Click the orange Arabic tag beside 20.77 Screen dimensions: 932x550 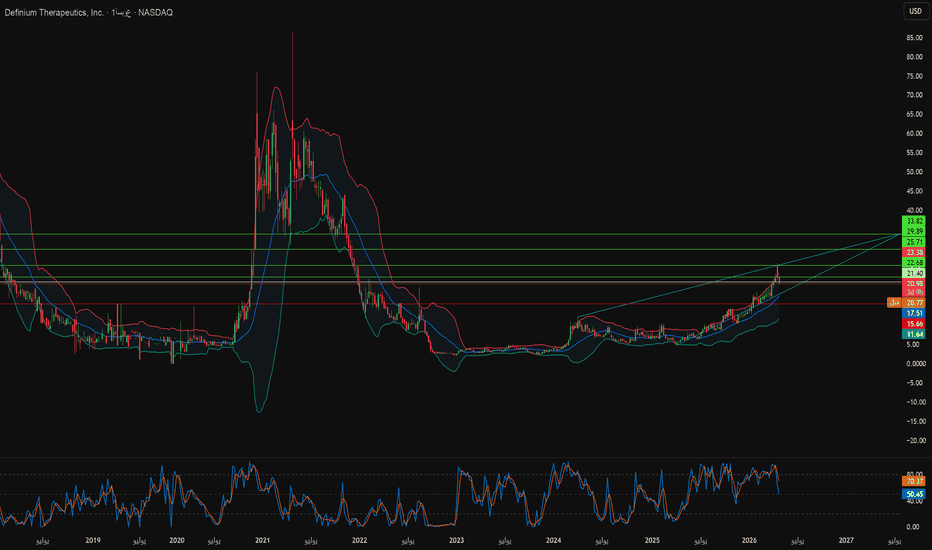[894, 303]
